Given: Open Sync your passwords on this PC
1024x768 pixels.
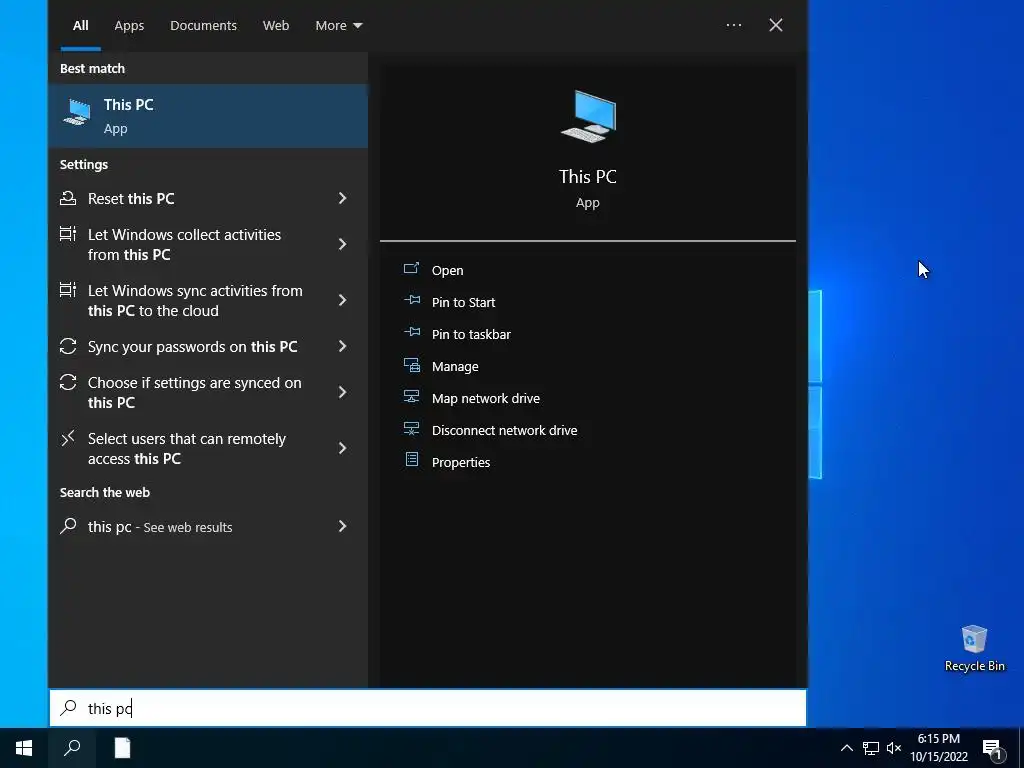Looking at the screenshot, I should (208, 346).
